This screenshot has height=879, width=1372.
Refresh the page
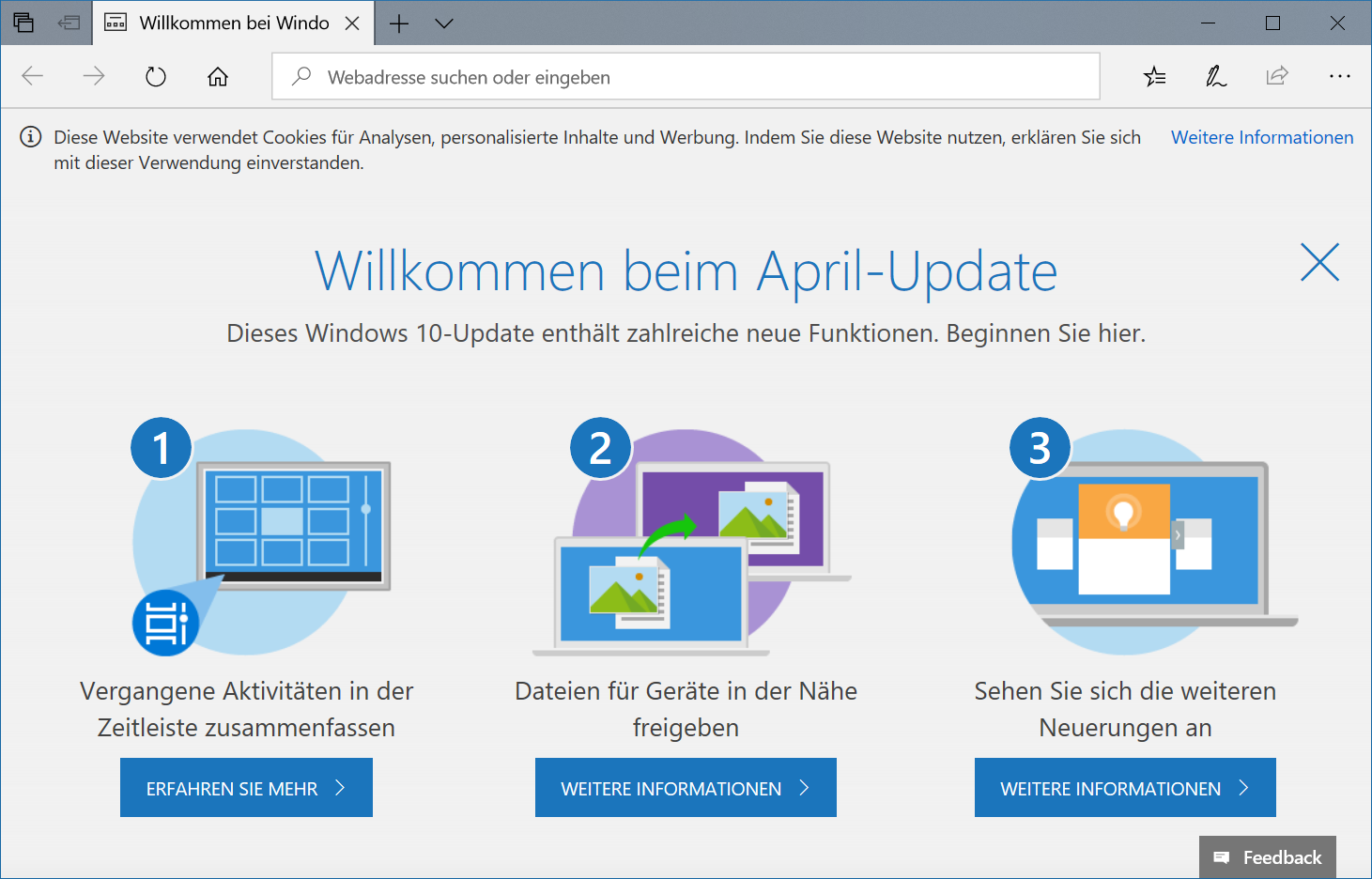point(156,76)
